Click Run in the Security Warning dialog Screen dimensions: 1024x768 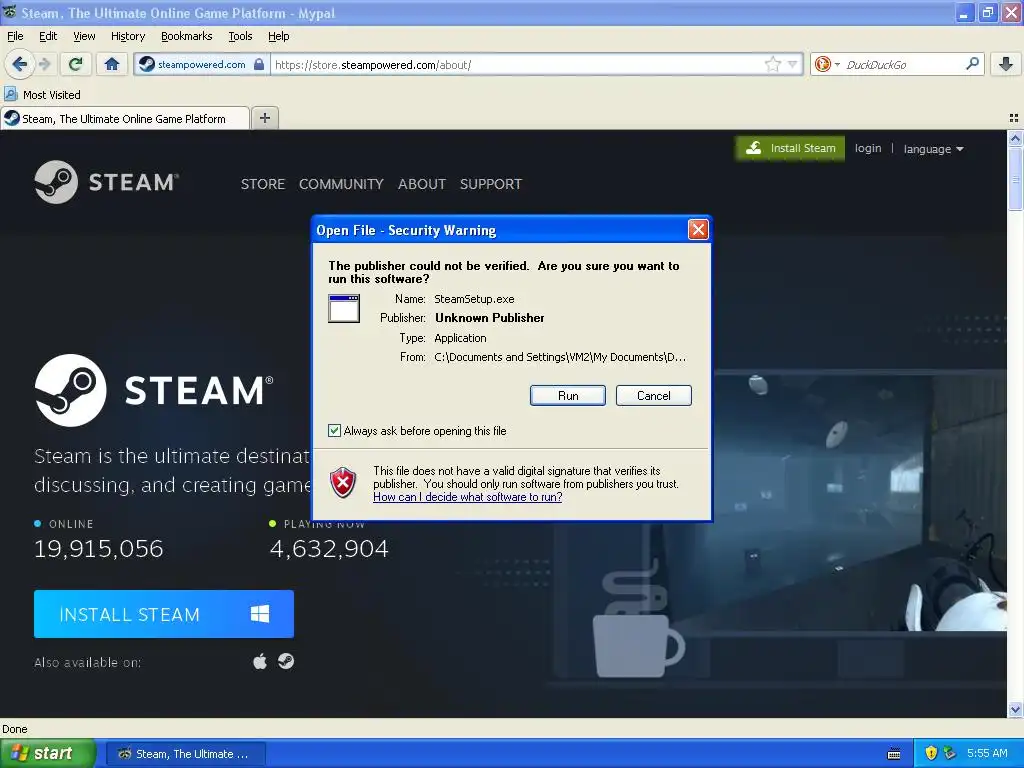point(568,396)
